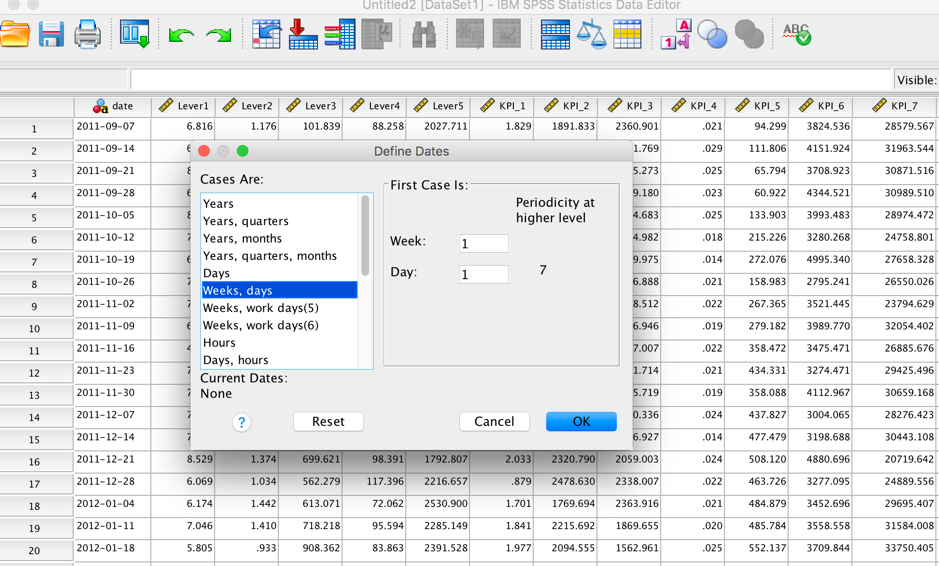Open the Variables info icon
Screen dimensions: 939x566
pyautogui.click(x=340, y=34)
